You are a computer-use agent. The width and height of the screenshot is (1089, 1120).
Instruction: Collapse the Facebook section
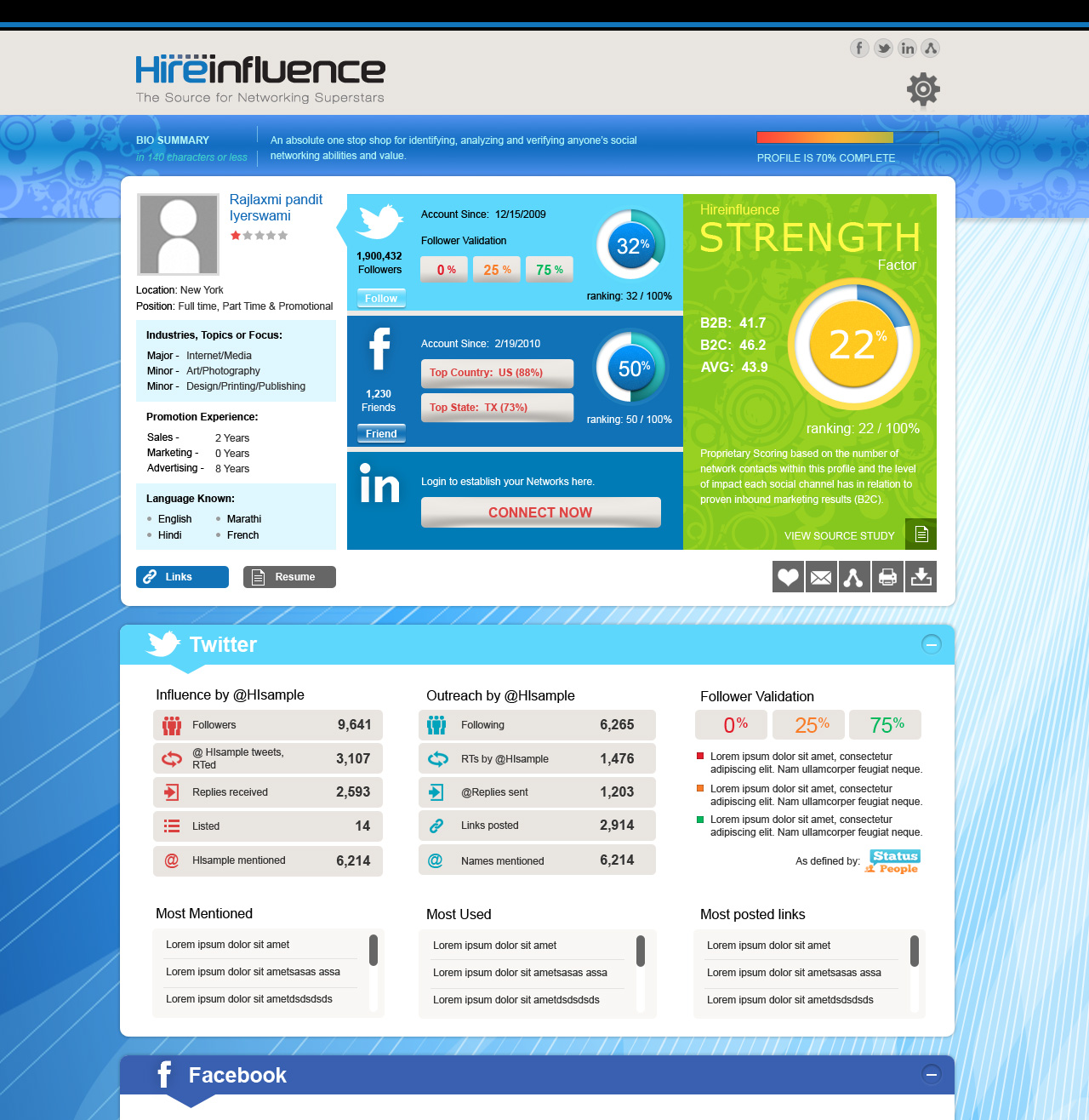click(x=932, y=1074)
